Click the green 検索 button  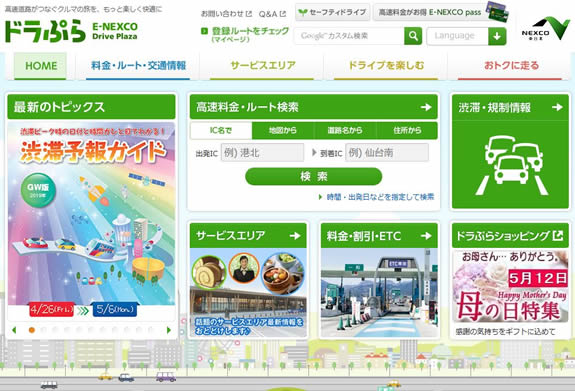(314, 176)
